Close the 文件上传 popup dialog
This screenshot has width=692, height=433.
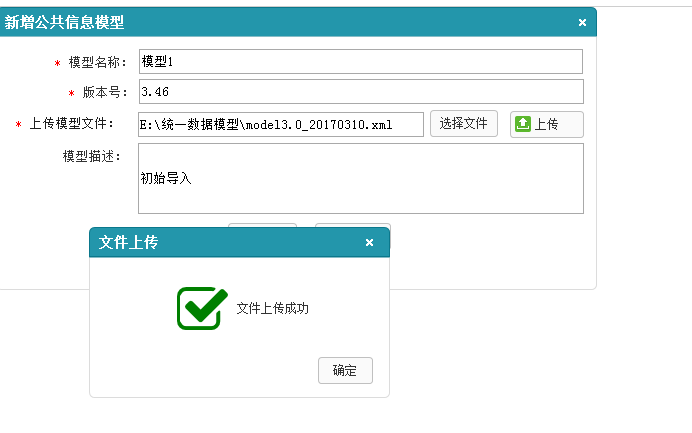coord(369,242)
